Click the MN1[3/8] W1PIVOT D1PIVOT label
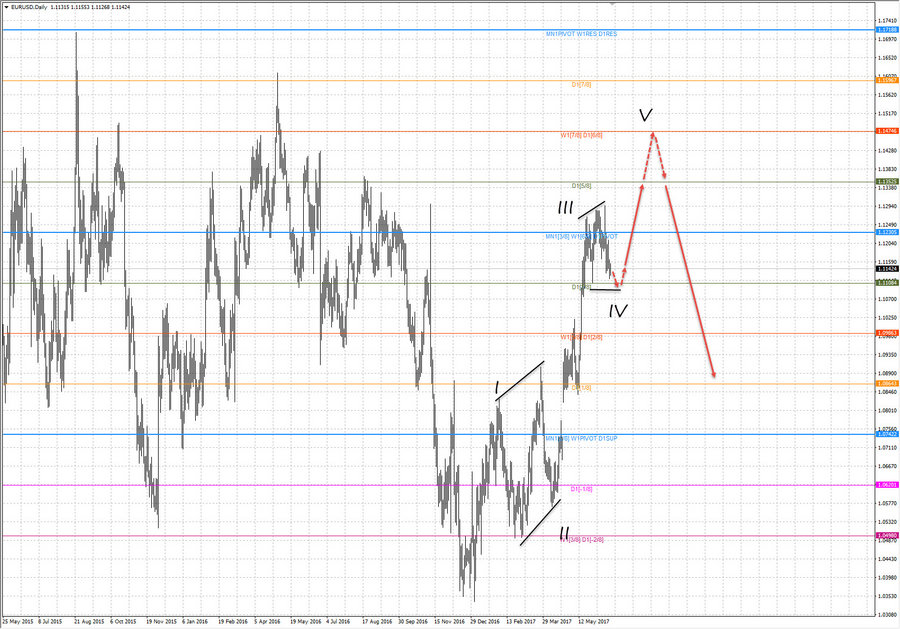The image size is (900, 629). pos(580,237)
